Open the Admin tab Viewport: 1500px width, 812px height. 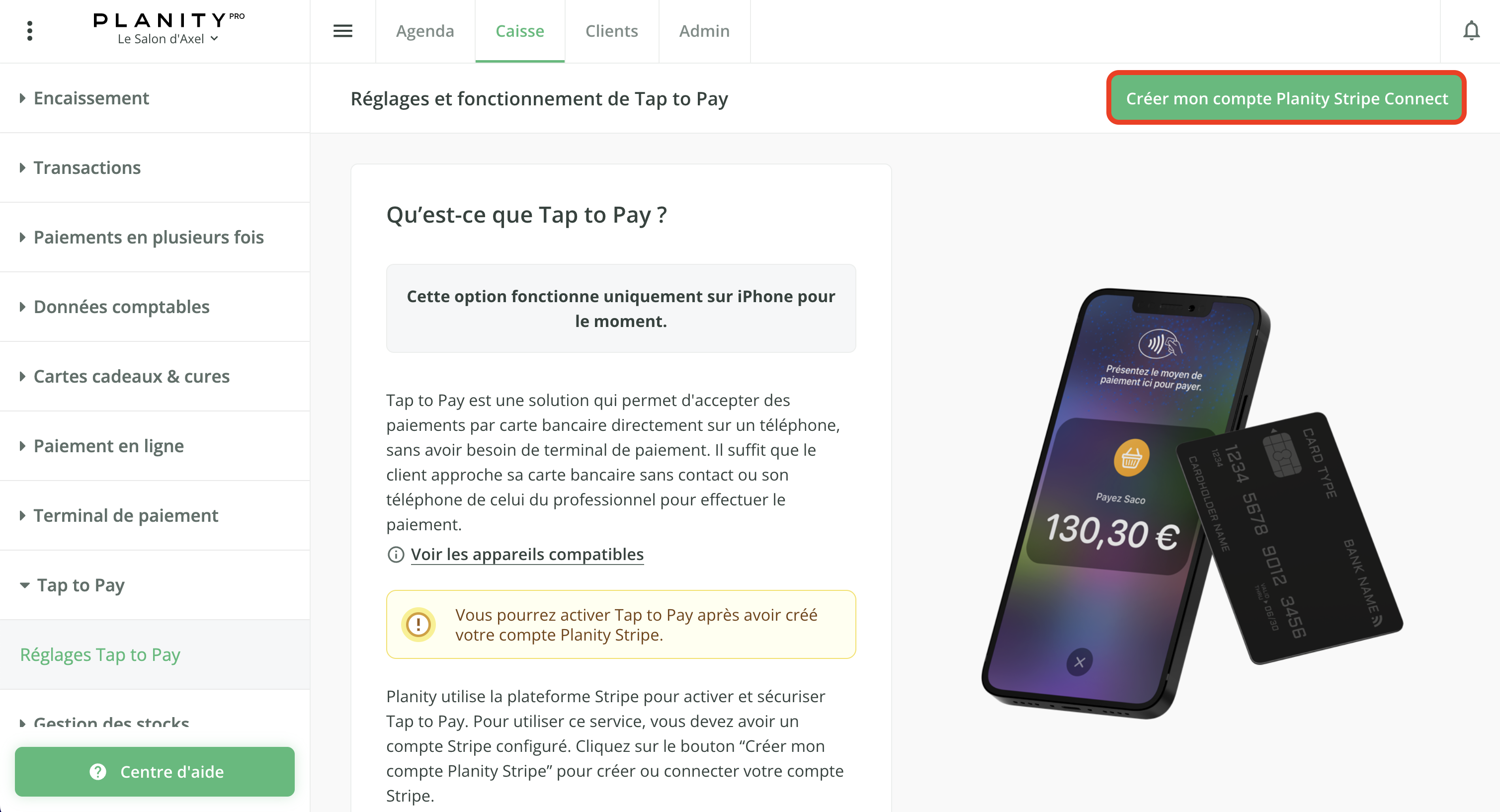click(704, 31)
